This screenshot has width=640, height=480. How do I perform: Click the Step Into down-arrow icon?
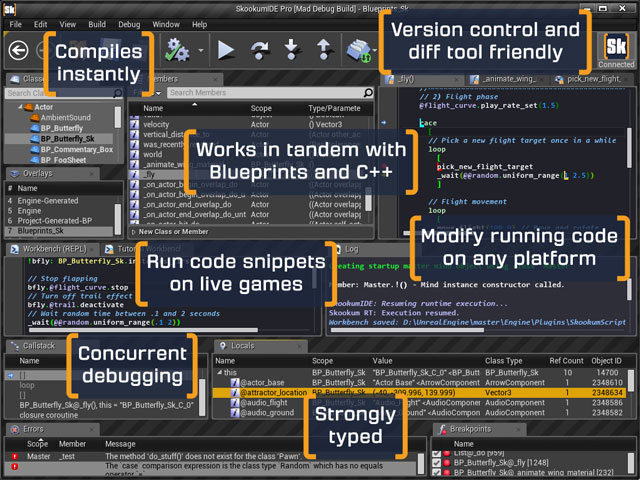click(x=291, y=50)
